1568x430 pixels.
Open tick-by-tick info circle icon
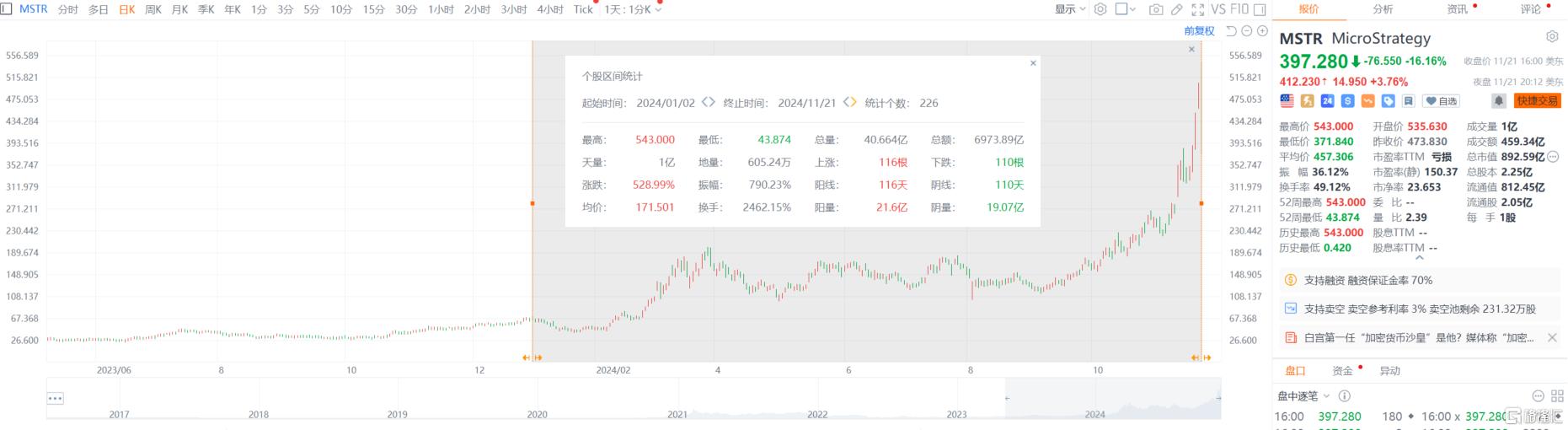click(1345, 395)
